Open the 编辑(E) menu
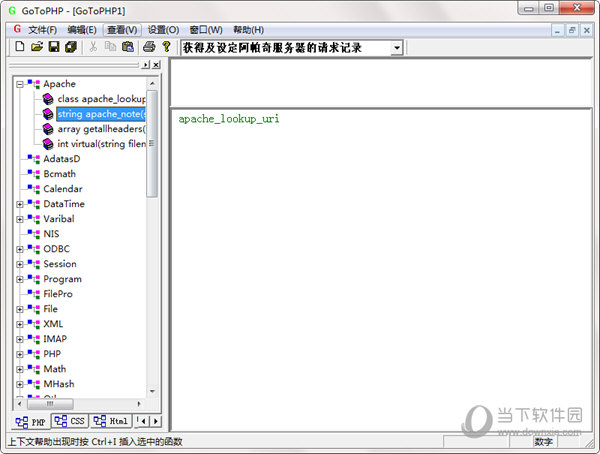Viewport: 600px width, 454px height. click(82, 30)
